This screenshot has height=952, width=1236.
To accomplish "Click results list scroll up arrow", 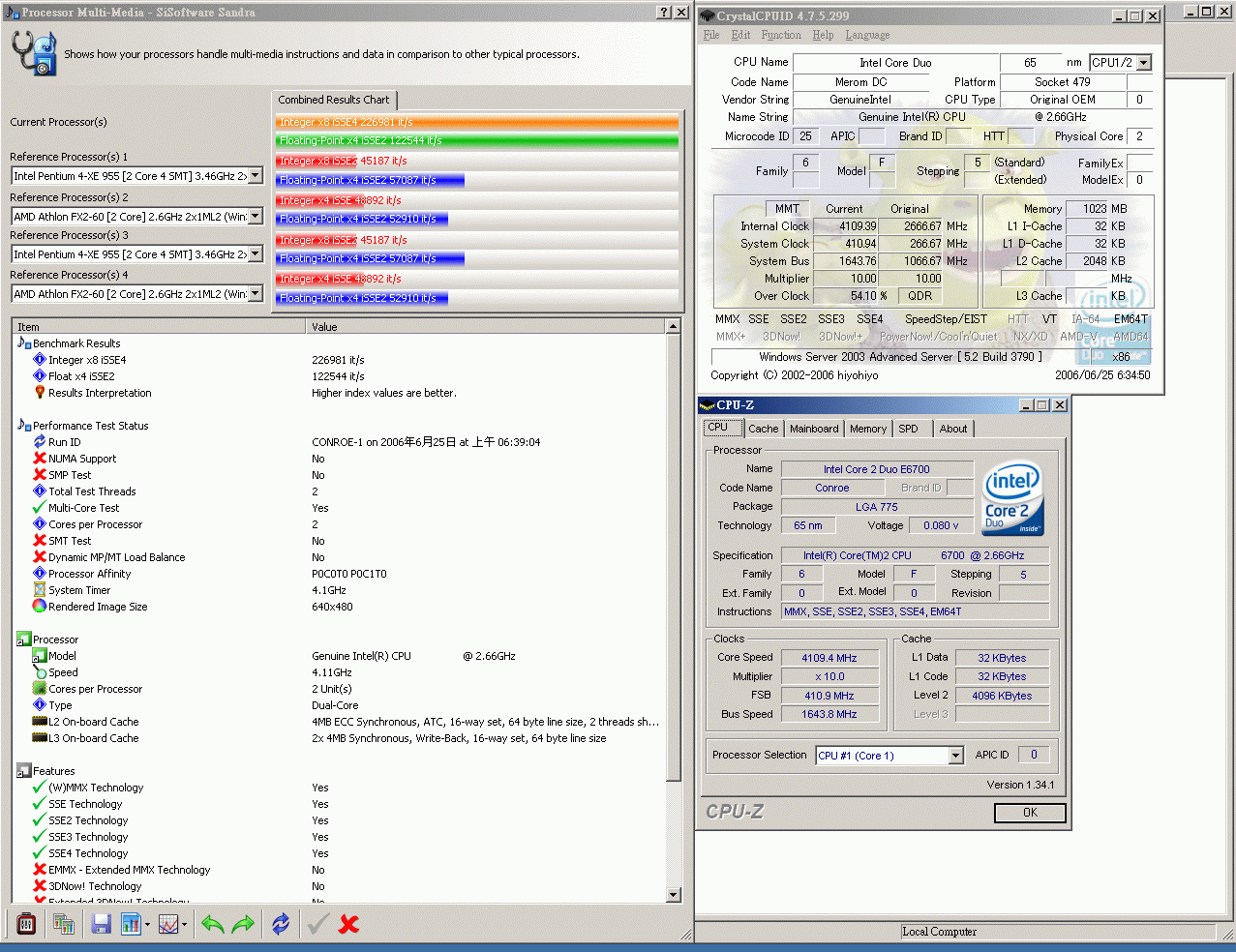I will pos(674,327).
